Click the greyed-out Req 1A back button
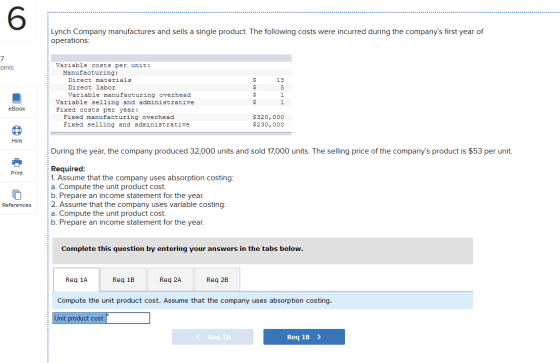The image size is (560, 363). pos(212,337)
